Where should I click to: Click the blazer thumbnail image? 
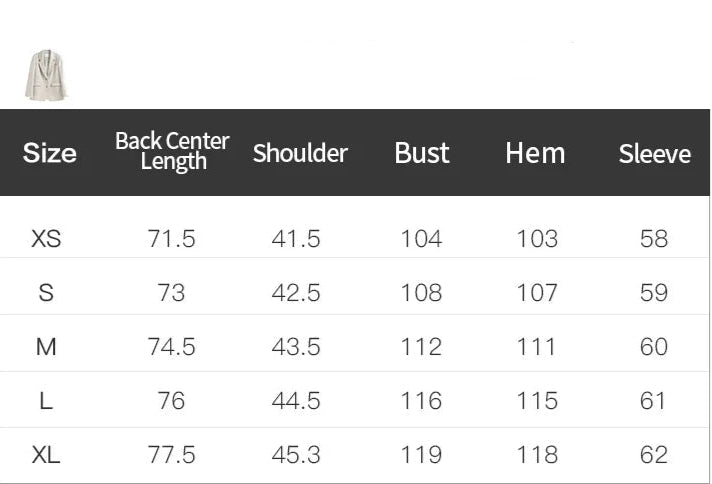click(45, 75)
